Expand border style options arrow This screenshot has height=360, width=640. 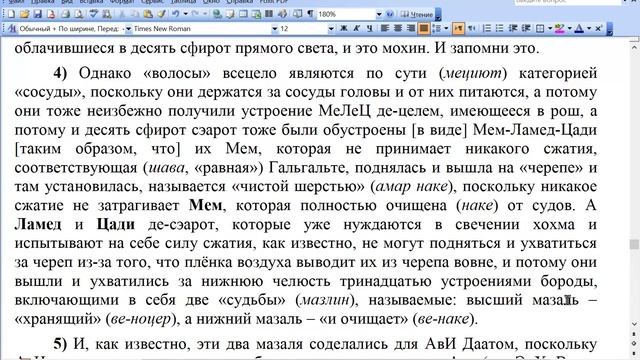550,28
